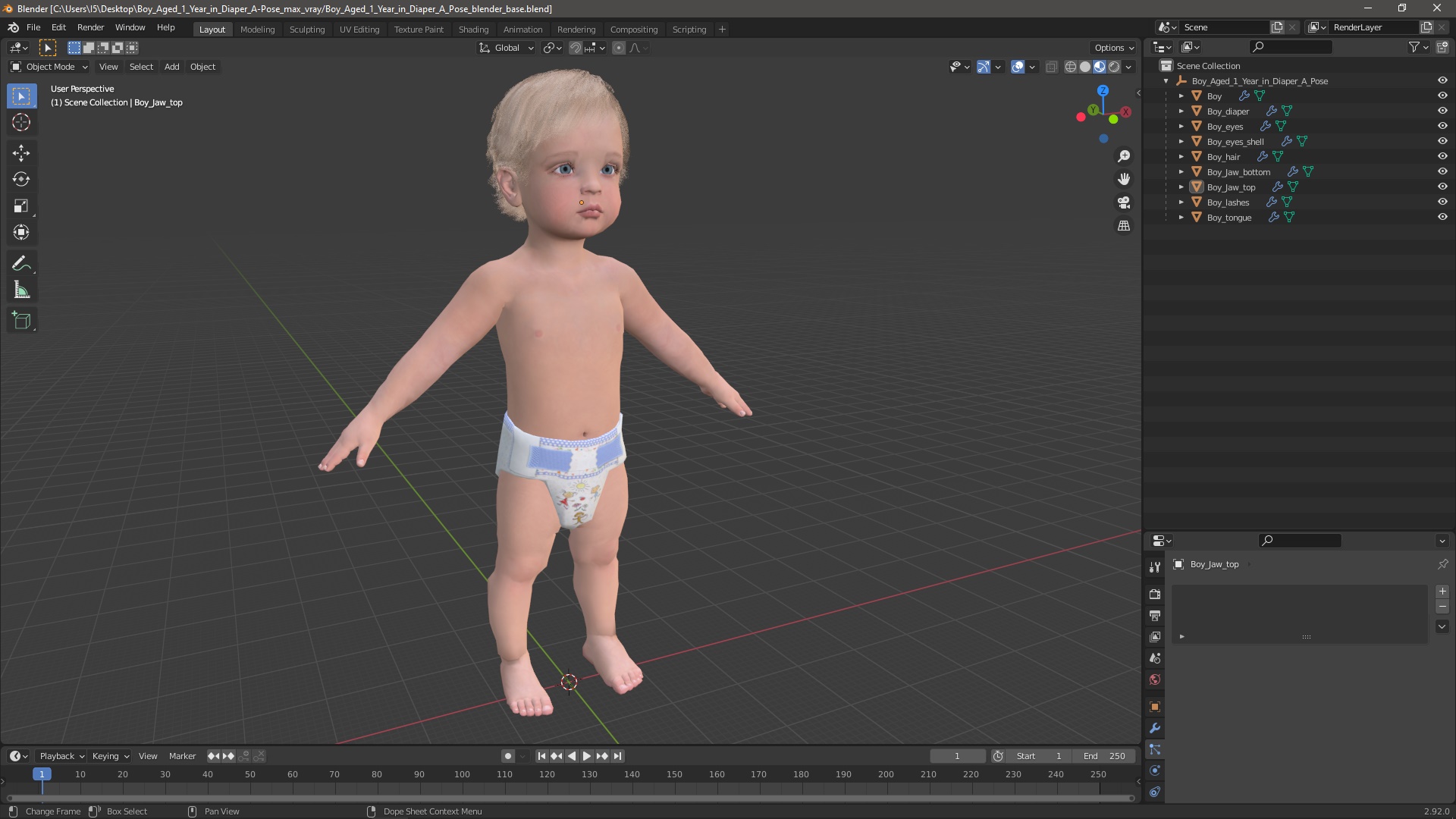Open Playback settings in timeline
This screenshot has height=819, width=1456.
point(61,756)
